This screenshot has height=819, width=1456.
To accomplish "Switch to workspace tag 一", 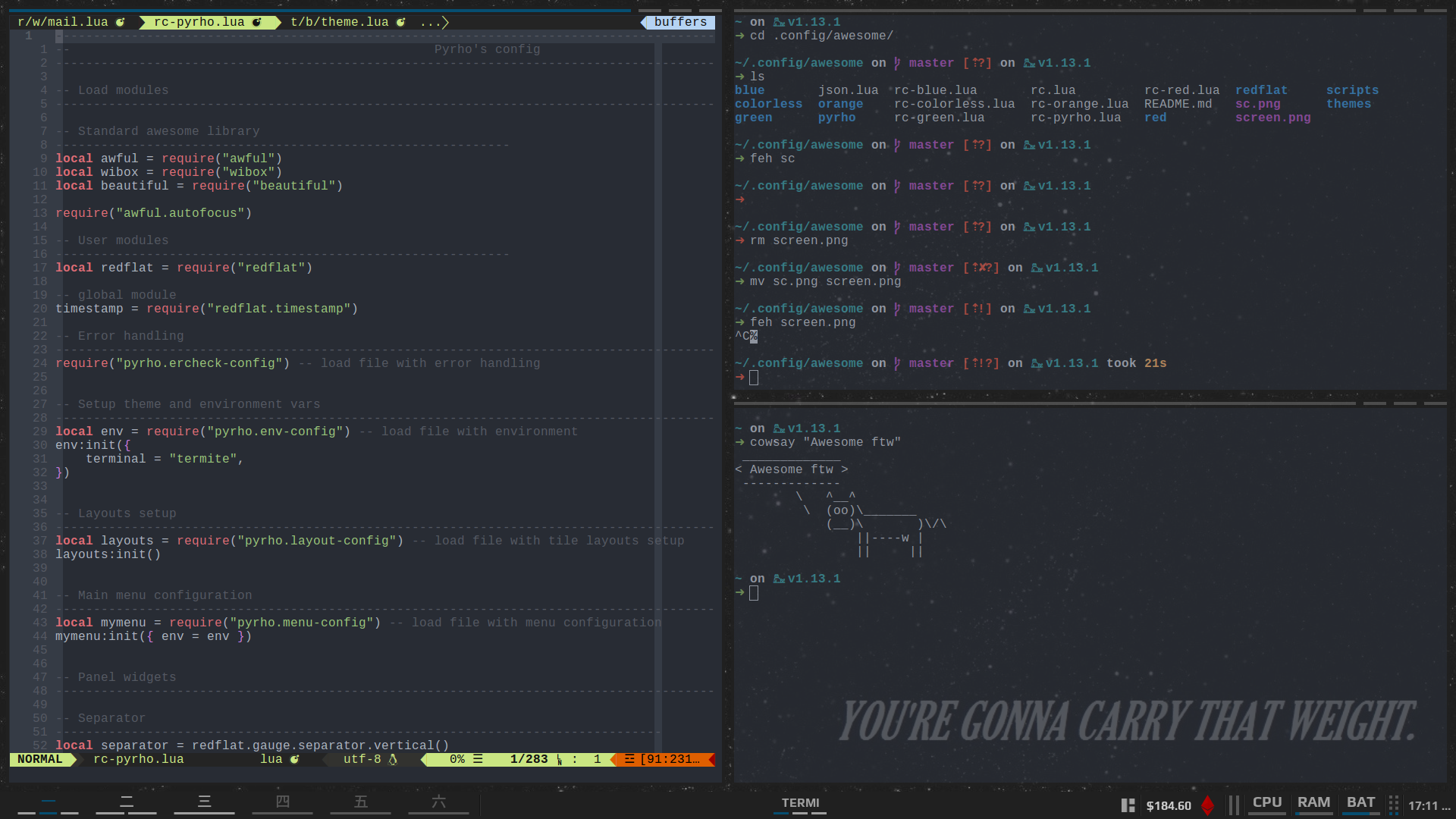I will (x=49, y=802).
